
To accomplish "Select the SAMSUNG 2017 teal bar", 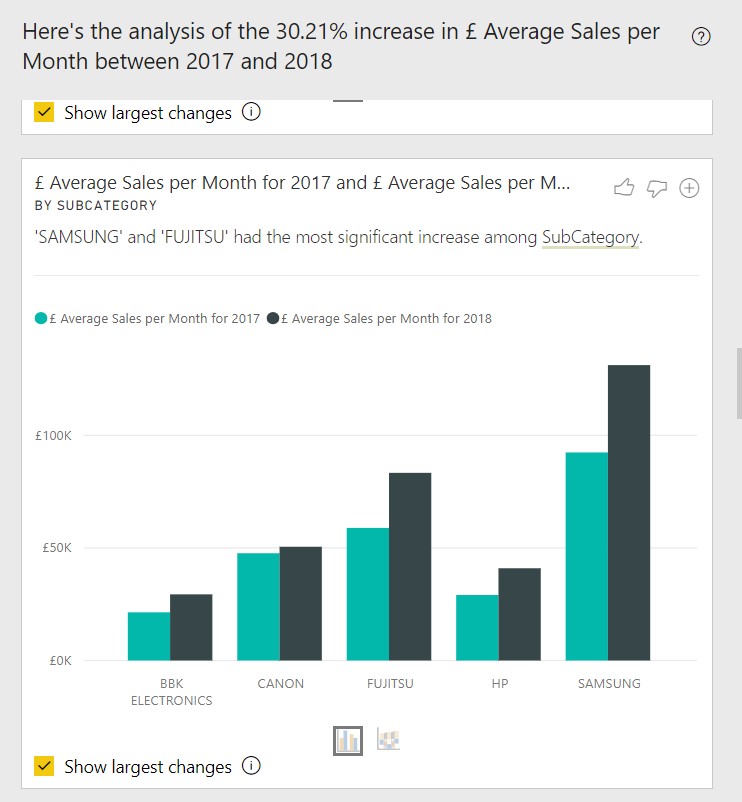I will 587,556.
